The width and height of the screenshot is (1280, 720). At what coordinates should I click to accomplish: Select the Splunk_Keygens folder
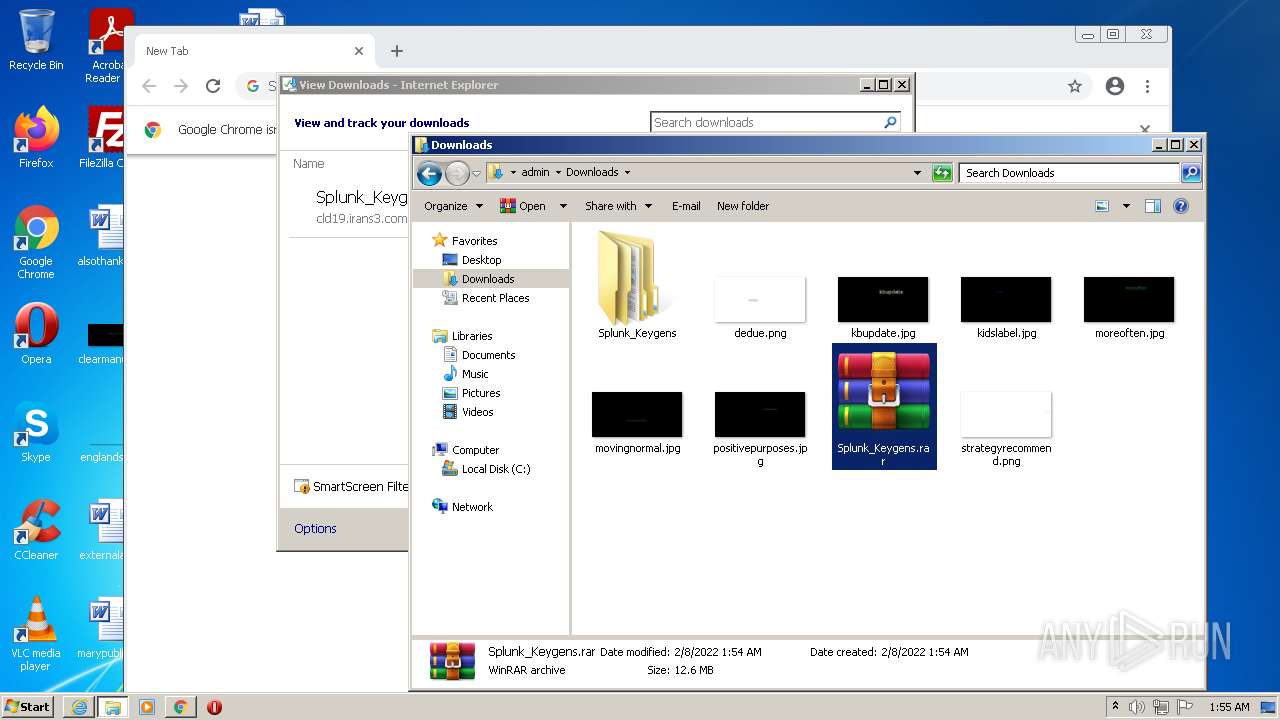(x=637, y=285)
